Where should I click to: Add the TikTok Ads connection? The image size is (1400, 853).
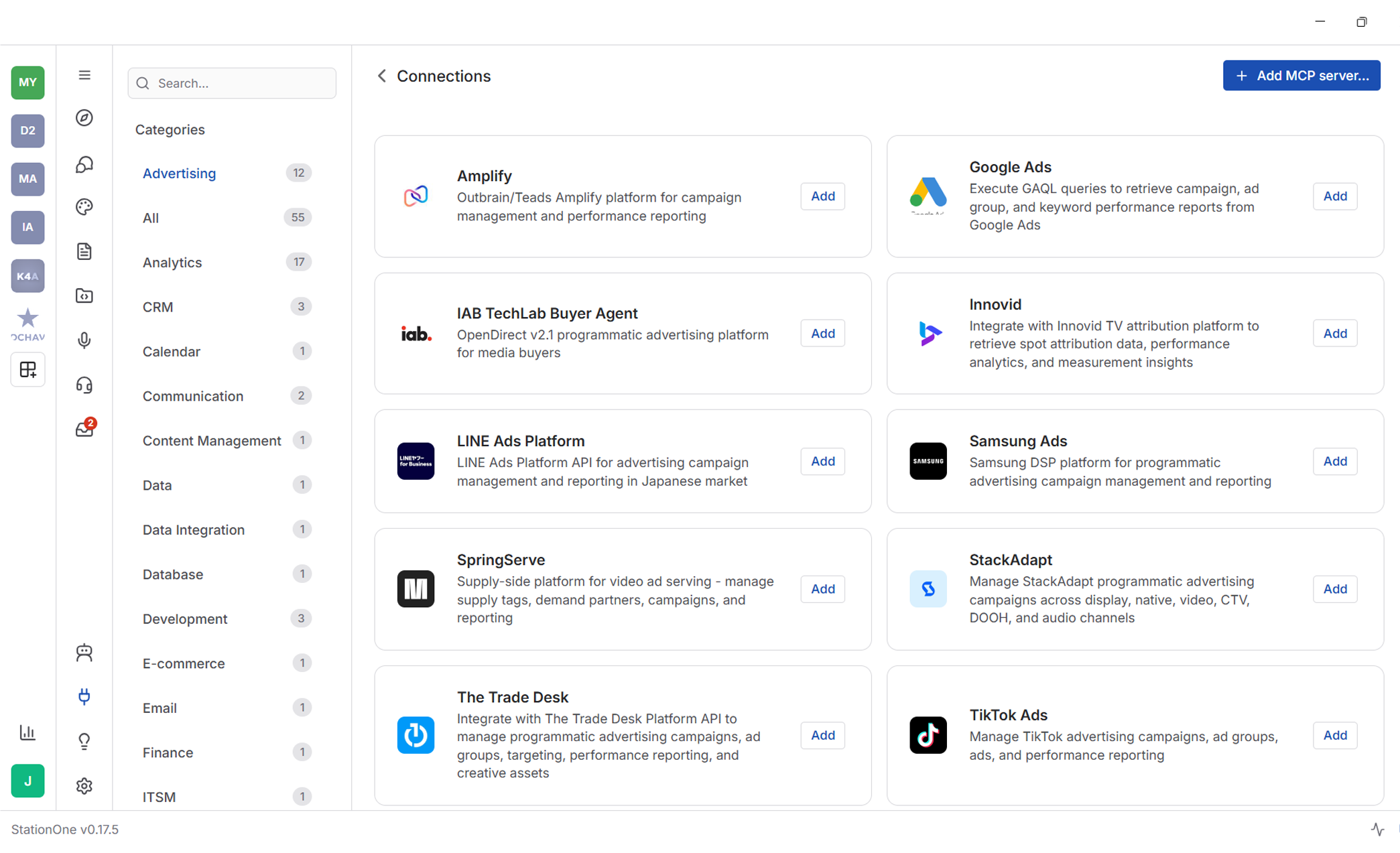(1334, 735)
